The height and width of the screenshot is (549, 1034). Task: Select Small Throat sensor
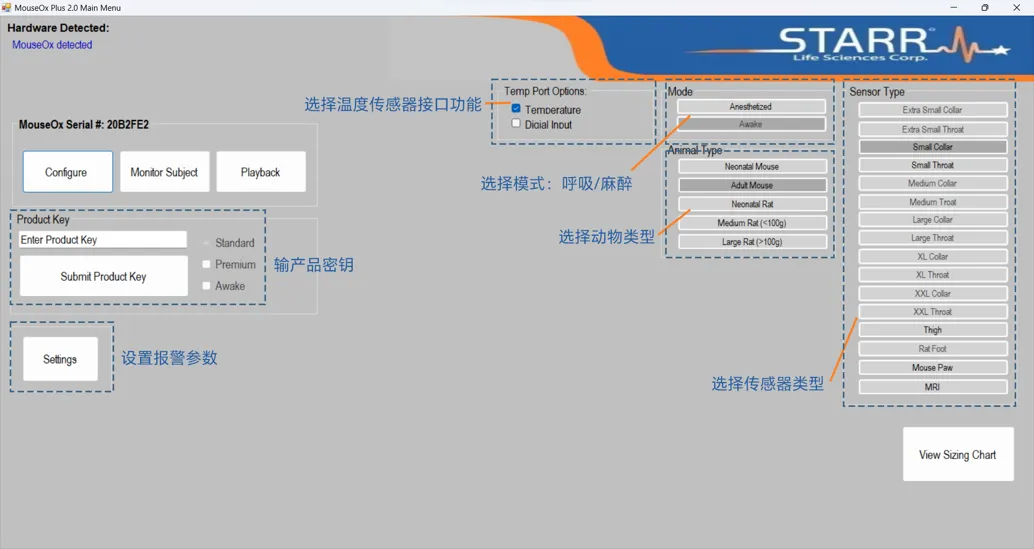click(932, 165)
